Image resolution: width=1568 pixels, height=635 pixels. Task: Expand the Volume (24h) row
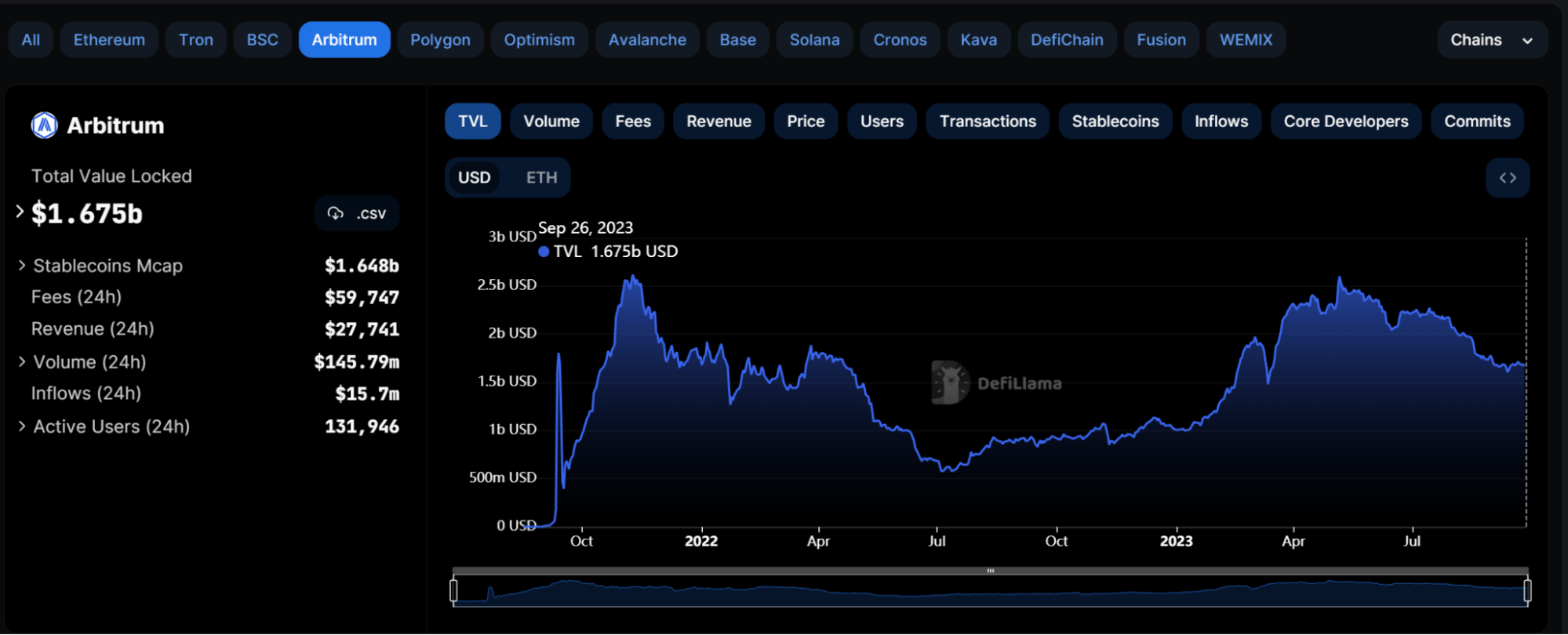[22, 361]
